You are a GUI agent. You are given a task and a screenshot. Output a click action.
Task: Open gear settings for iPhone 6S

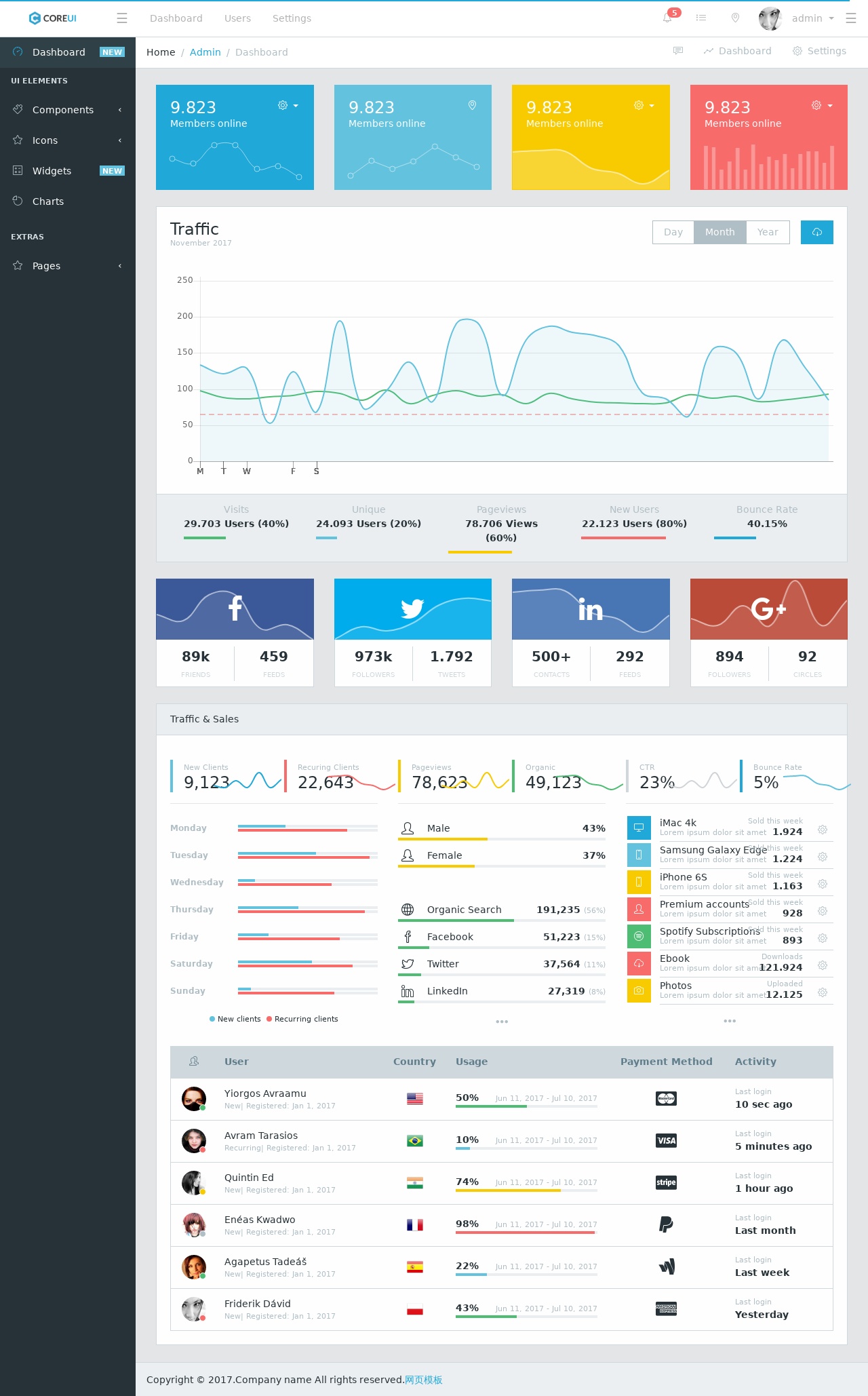click(x=823, y=884)
